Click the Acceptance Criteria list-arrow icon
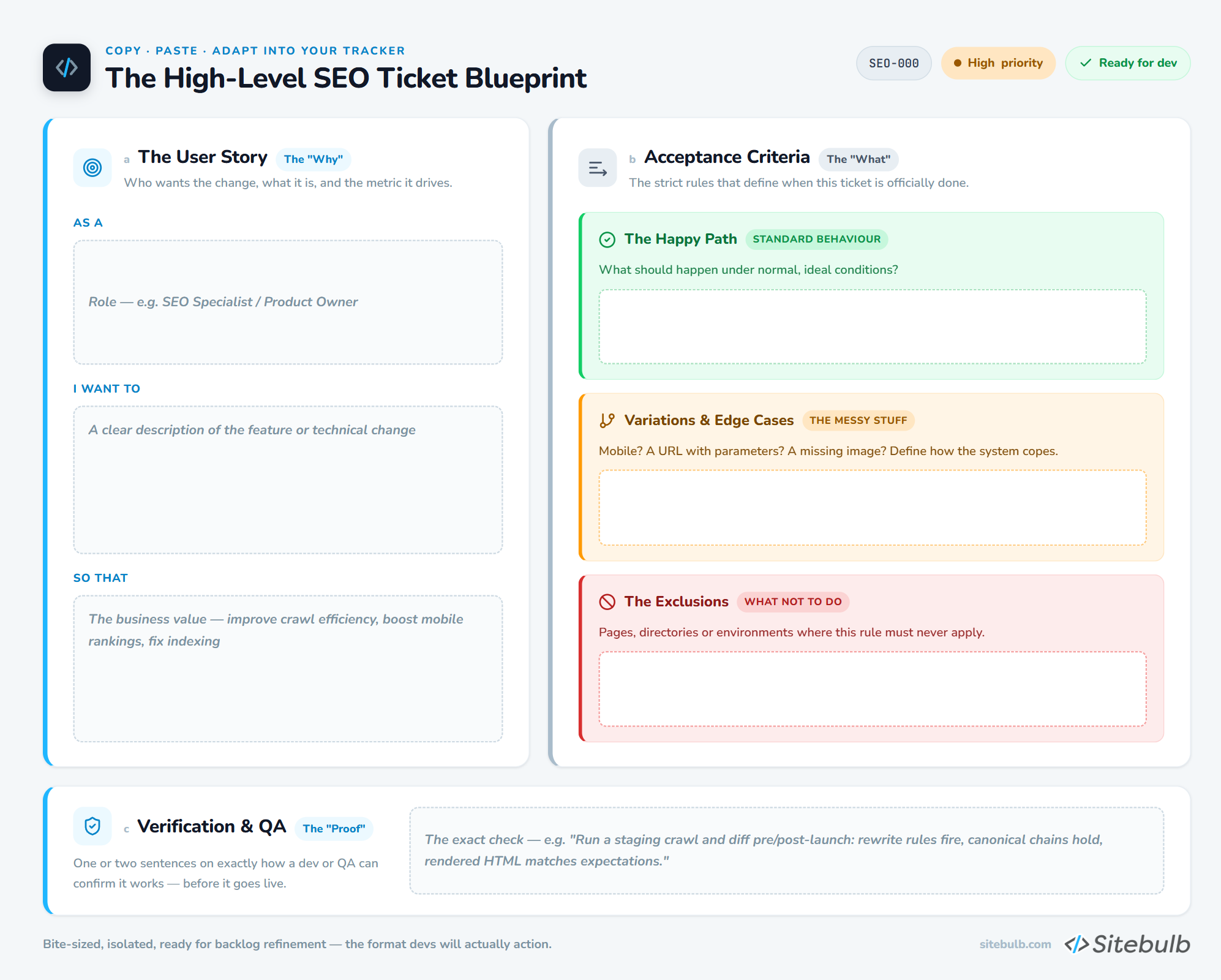 [598, 168]
